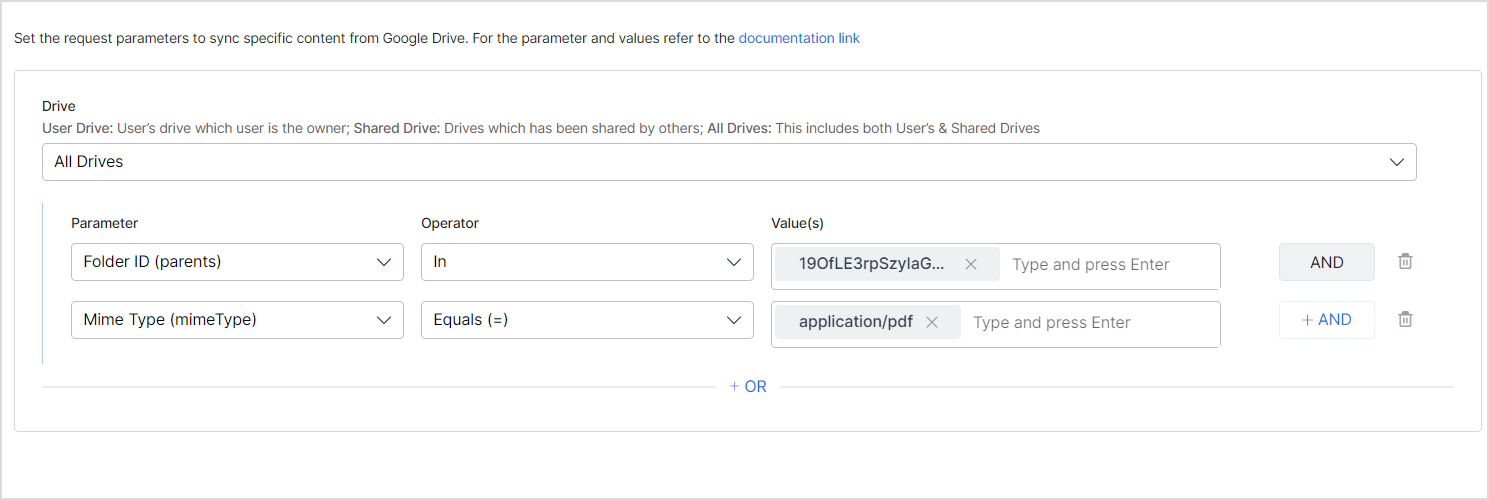Click the chevron on the Equals operator
1489x500 pixels.
(x=734, y=320)
